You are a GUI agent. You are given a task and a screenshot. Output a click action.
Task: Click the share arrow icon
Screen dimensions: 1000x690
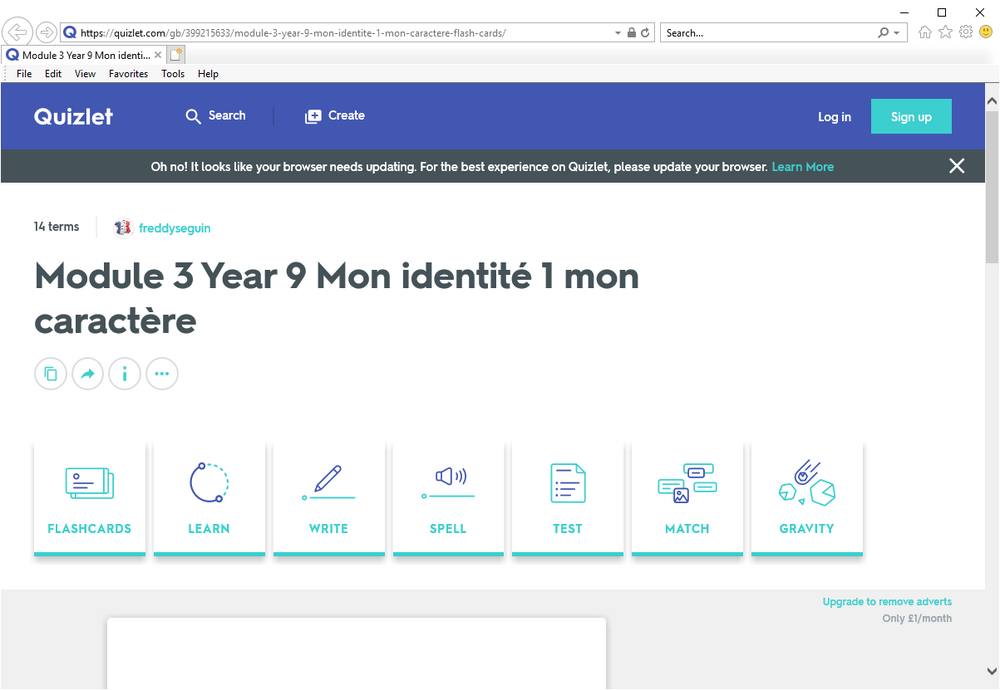pyautogui.click(x=87, y=374)
